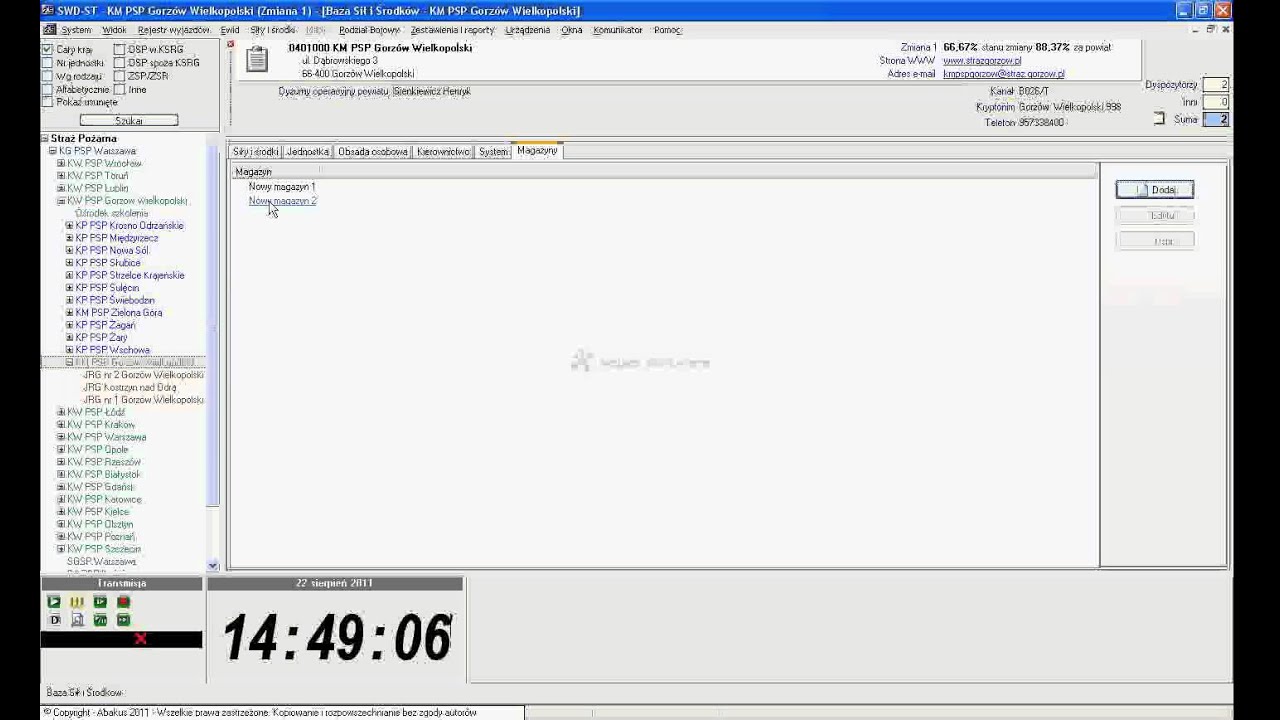
Task: Click the green step-forward transmission icon
Action: pyautogui.click(x=100, y=602)
